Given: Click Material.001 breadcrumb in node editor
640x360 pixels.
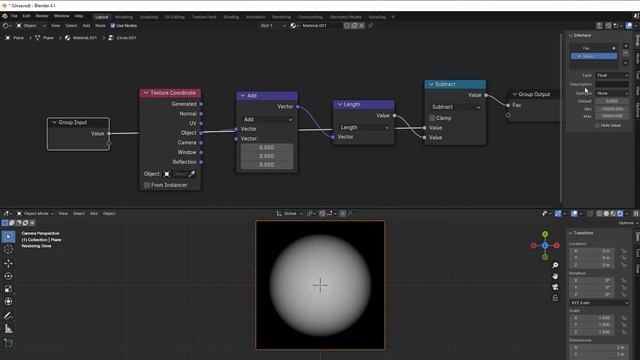Looking at the screenshot, I should [81, 38].
